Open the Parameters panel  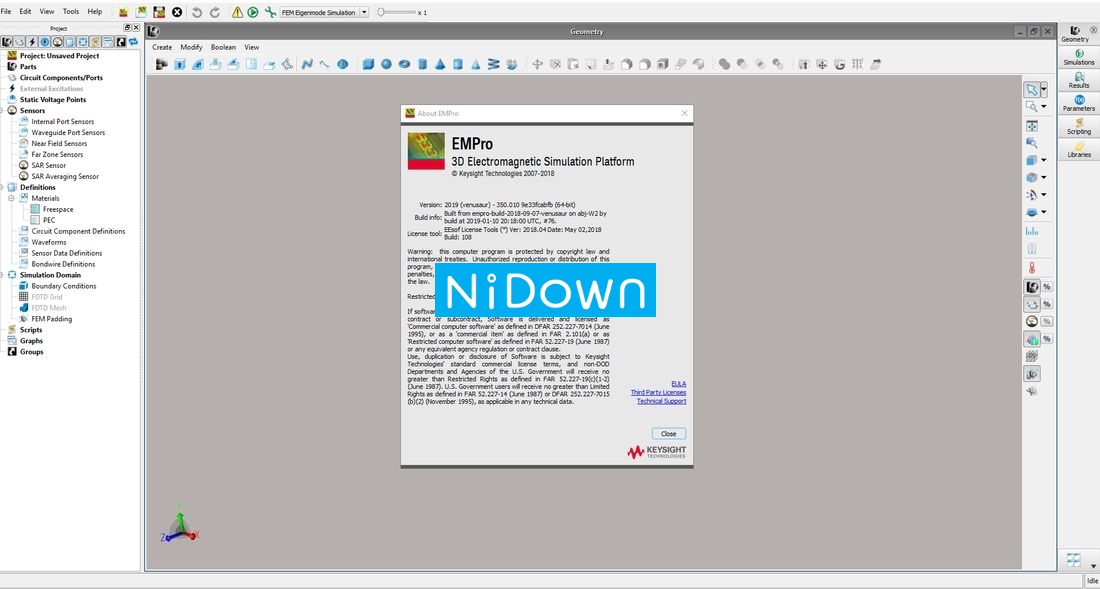1077,105
